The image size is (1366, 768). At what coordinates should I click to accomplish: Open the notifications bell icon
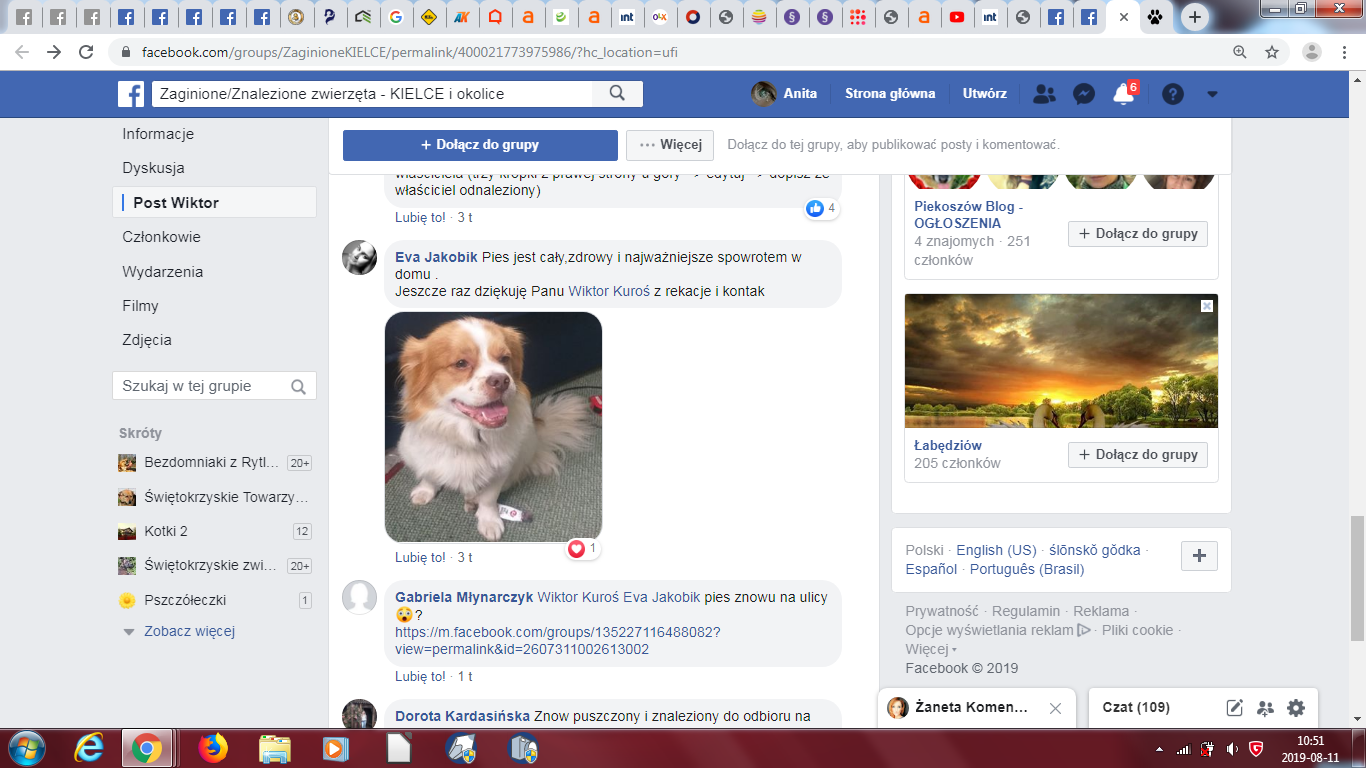(x=1122, y=94)
